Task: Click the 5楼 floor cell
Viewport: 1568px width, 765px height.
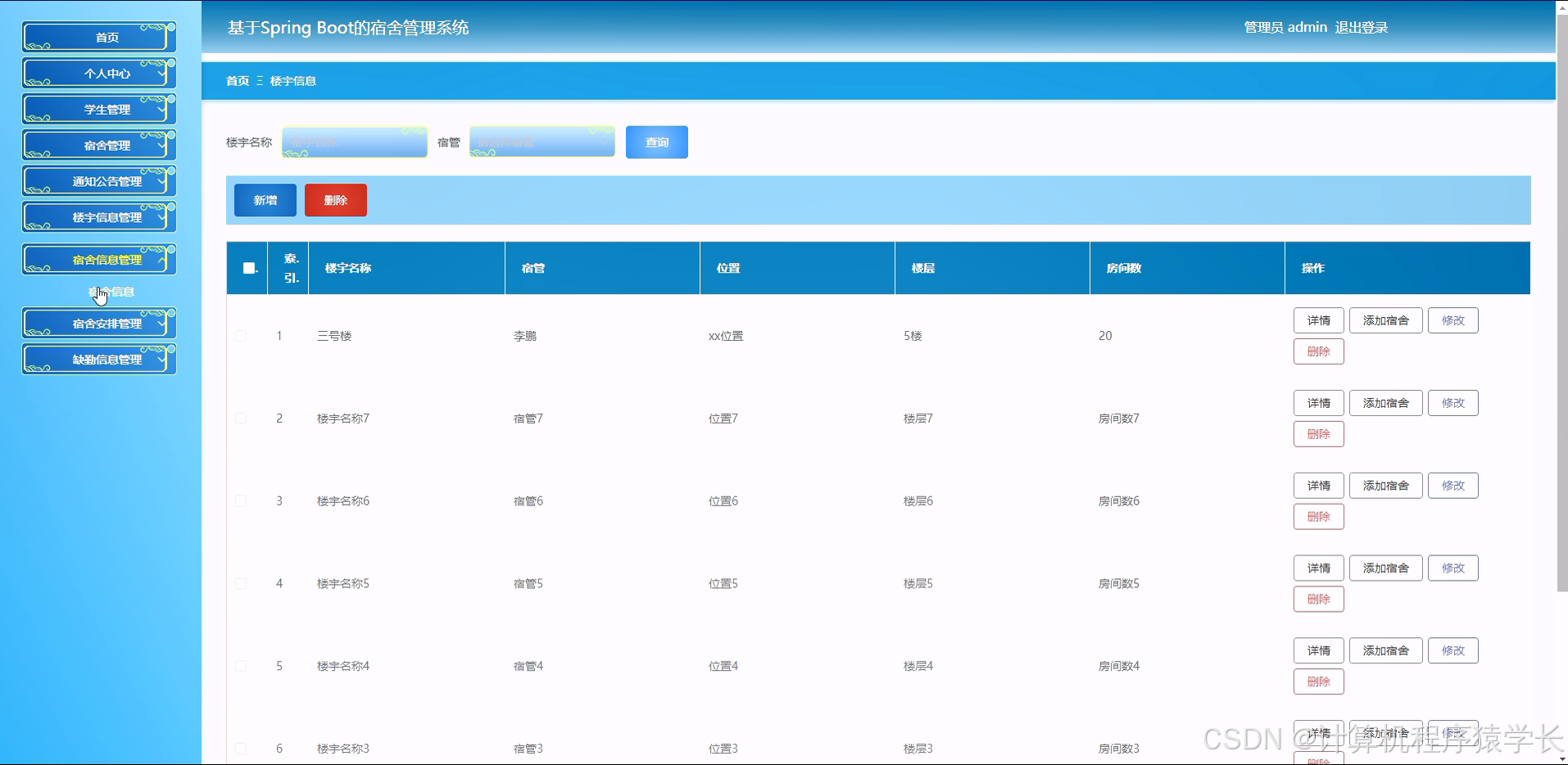Action: pyautogui.click(x=913, y=336)
